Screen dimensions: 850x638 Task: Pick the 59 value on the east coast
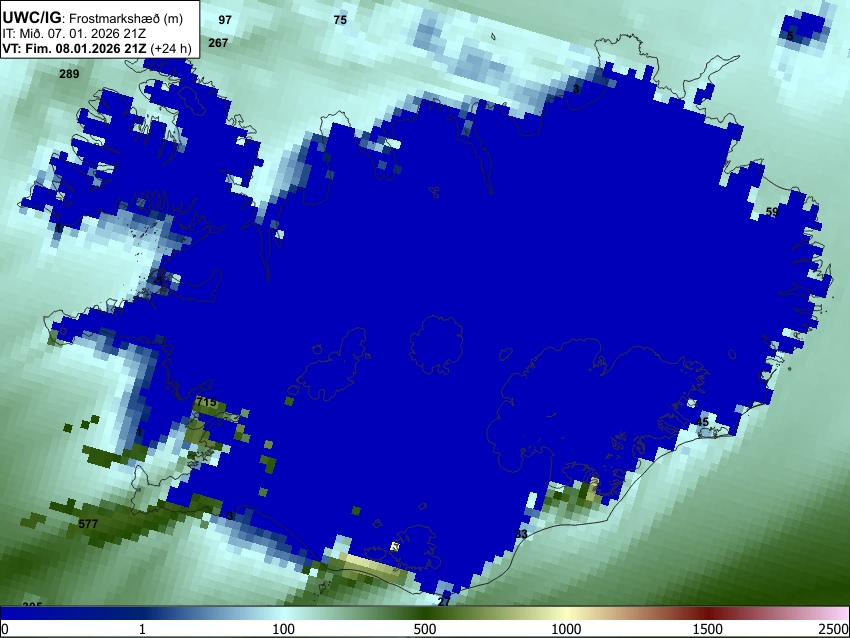(771, 212)
